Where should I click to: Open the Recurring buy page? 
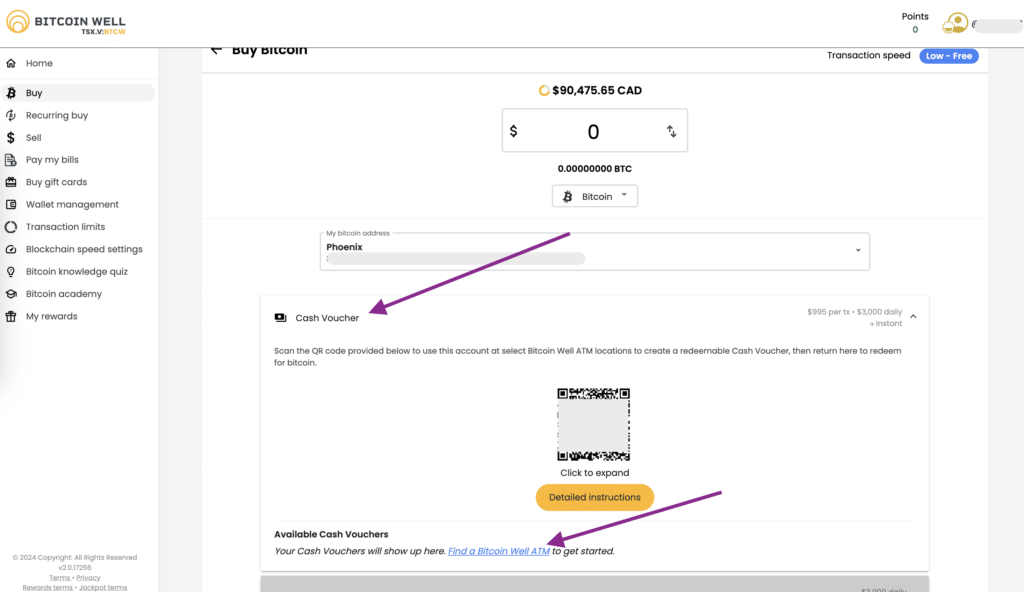(57, 115)
